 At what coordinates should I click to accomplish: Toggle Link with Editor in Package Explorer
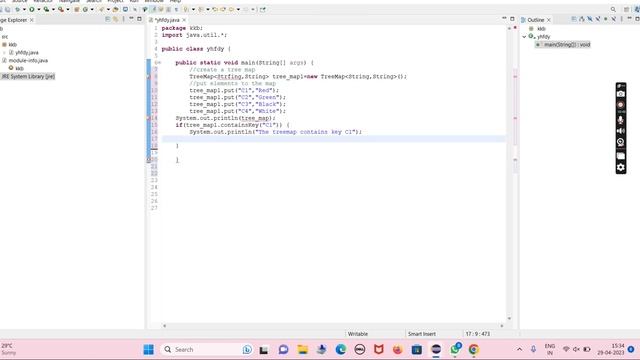[x=116, y=20]
